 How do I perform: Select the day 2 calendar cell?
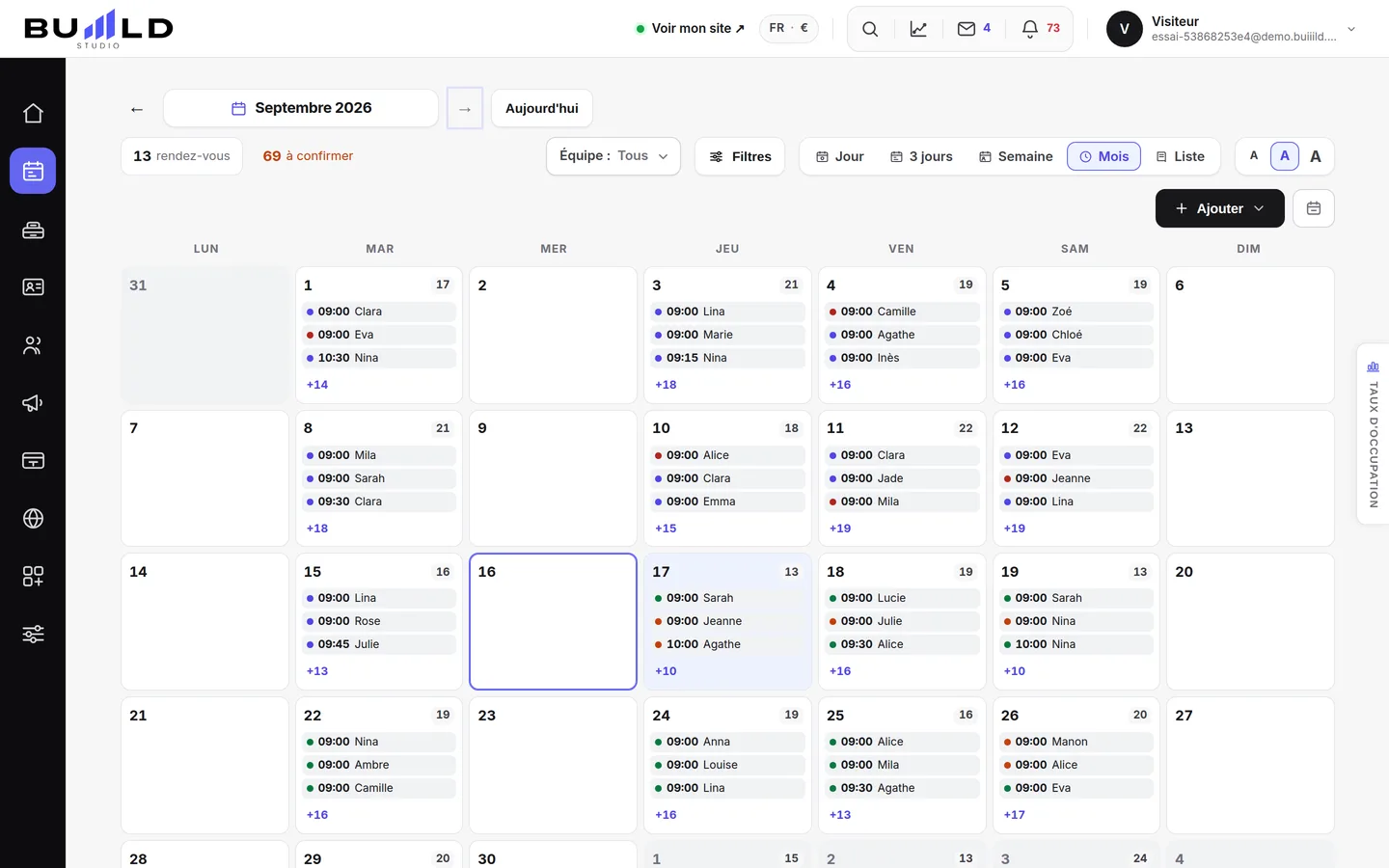pyautogui.click(x=553, y=335)
